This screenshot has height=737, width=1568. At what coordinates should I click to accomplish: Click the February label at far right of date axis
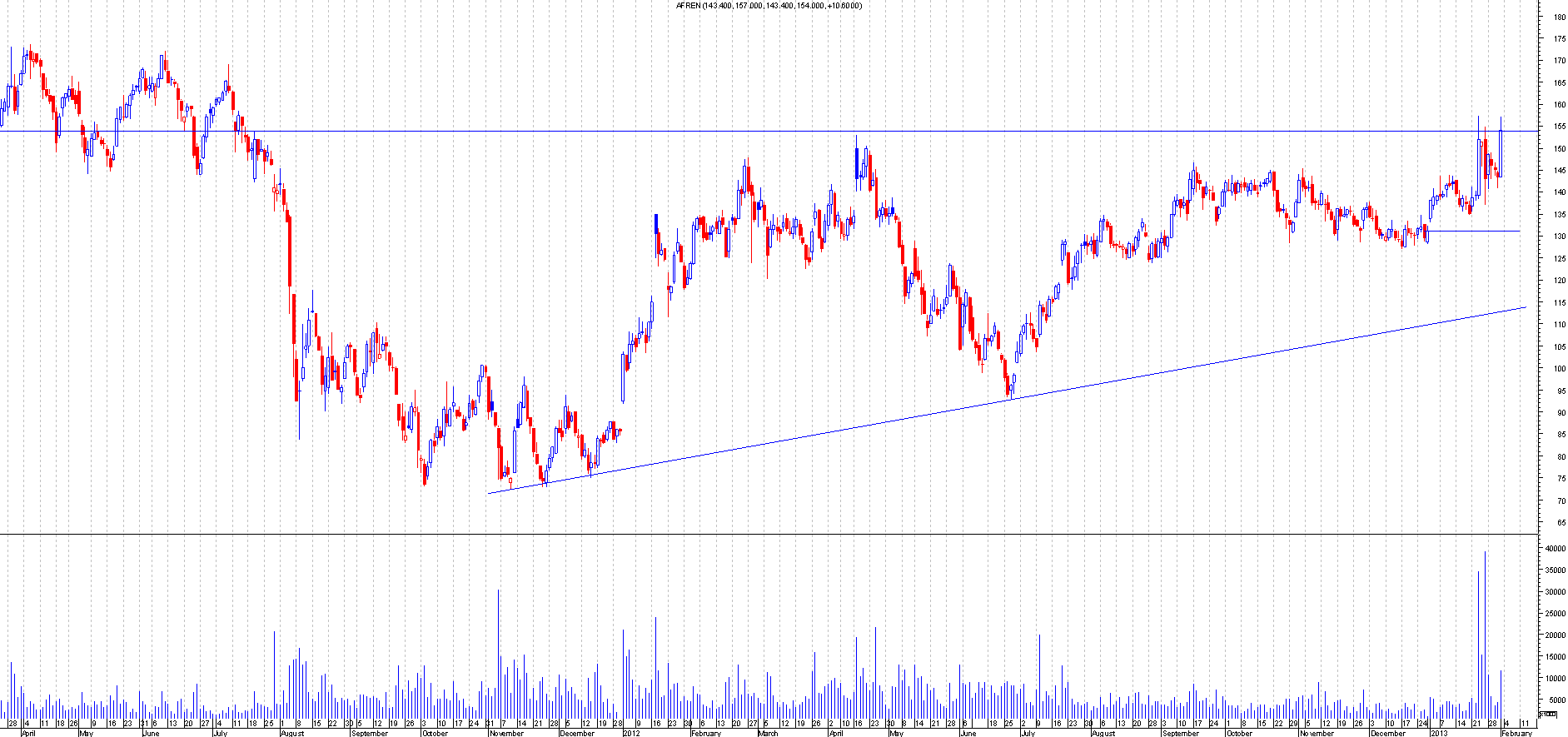[x=1516, y=733]
